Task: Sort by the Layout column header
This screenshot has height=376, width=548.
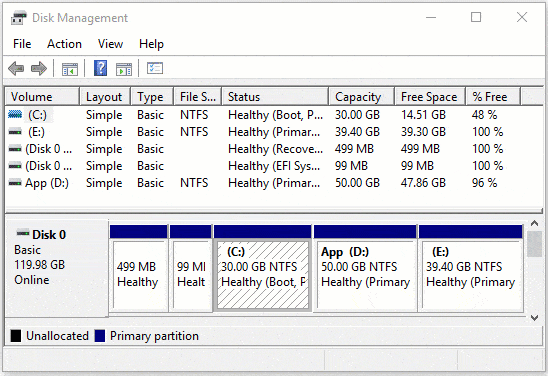Action: click(105, 97)
